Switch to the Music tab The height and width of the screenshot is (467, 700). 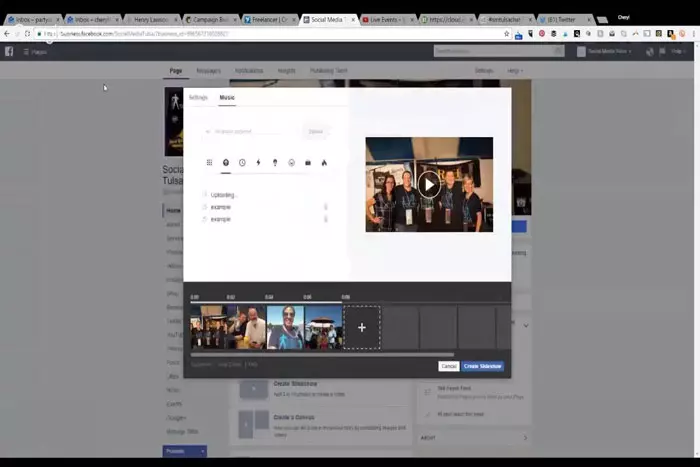tap(227, 97)
